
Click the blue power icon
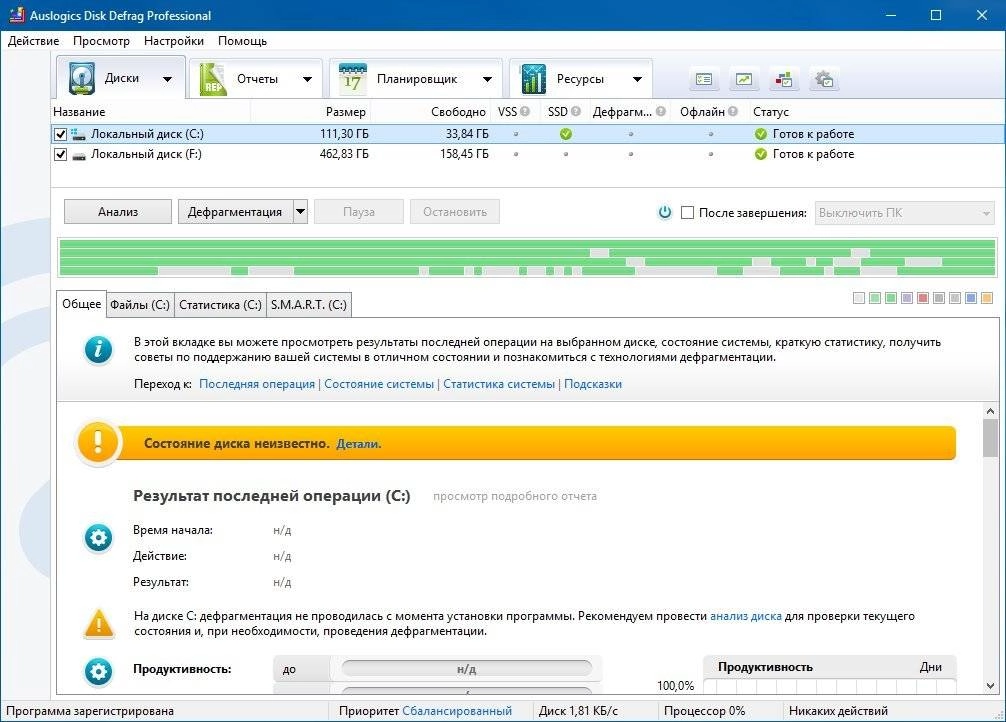click(665, 212)
